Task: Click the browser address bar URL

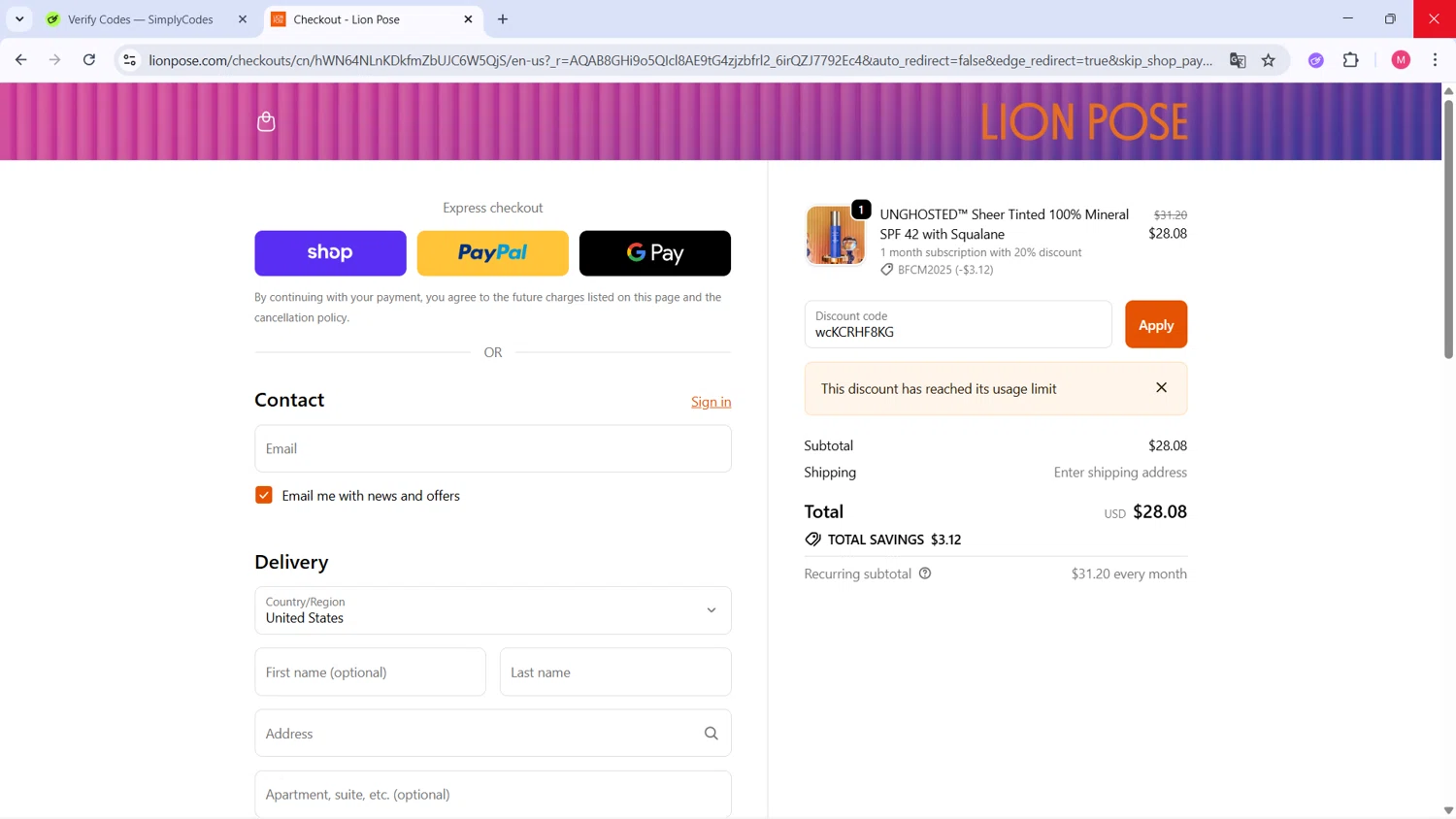Action: pos(679,60)
